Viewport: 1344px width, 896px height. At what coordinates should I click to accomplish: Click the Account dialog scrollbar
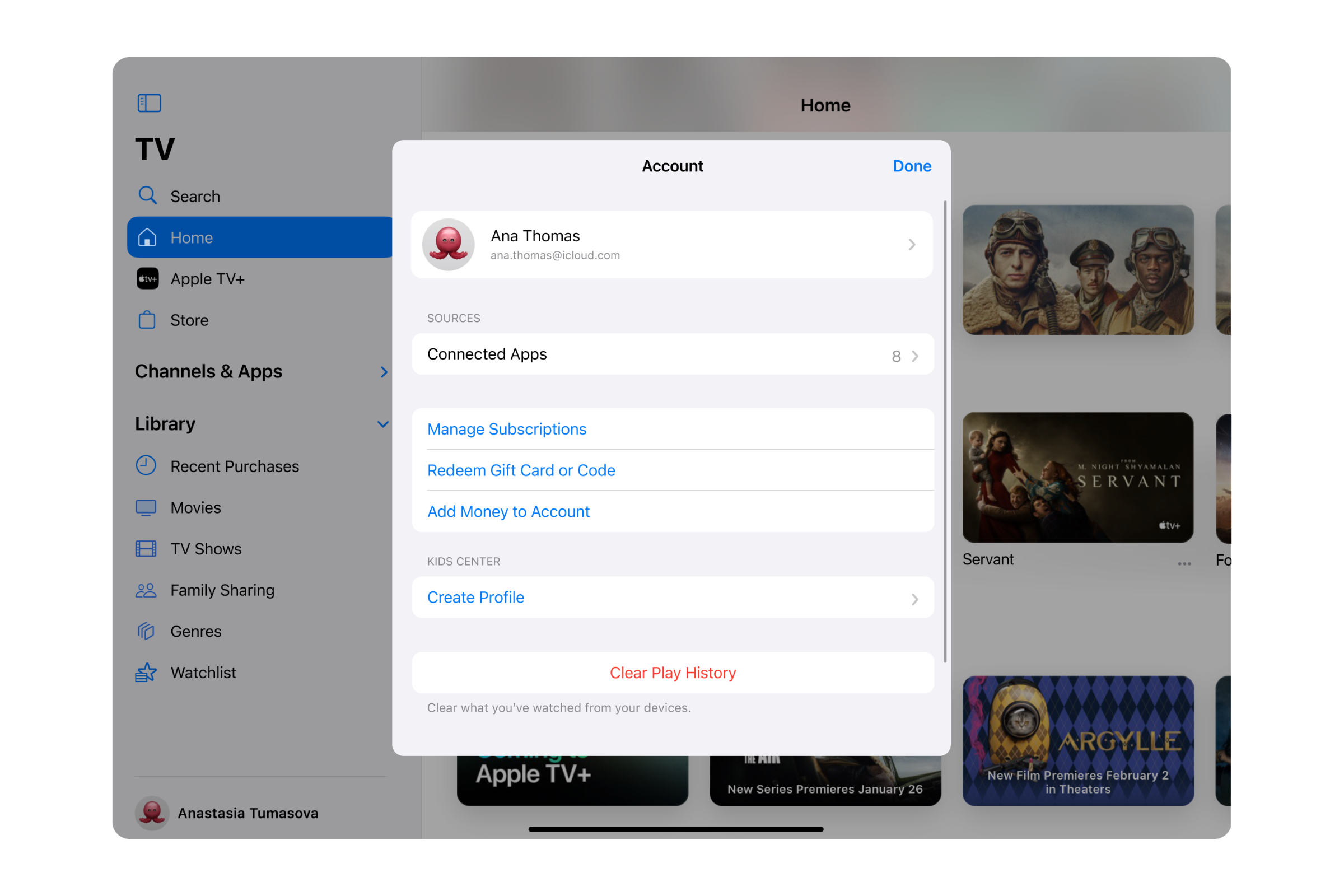945,432
